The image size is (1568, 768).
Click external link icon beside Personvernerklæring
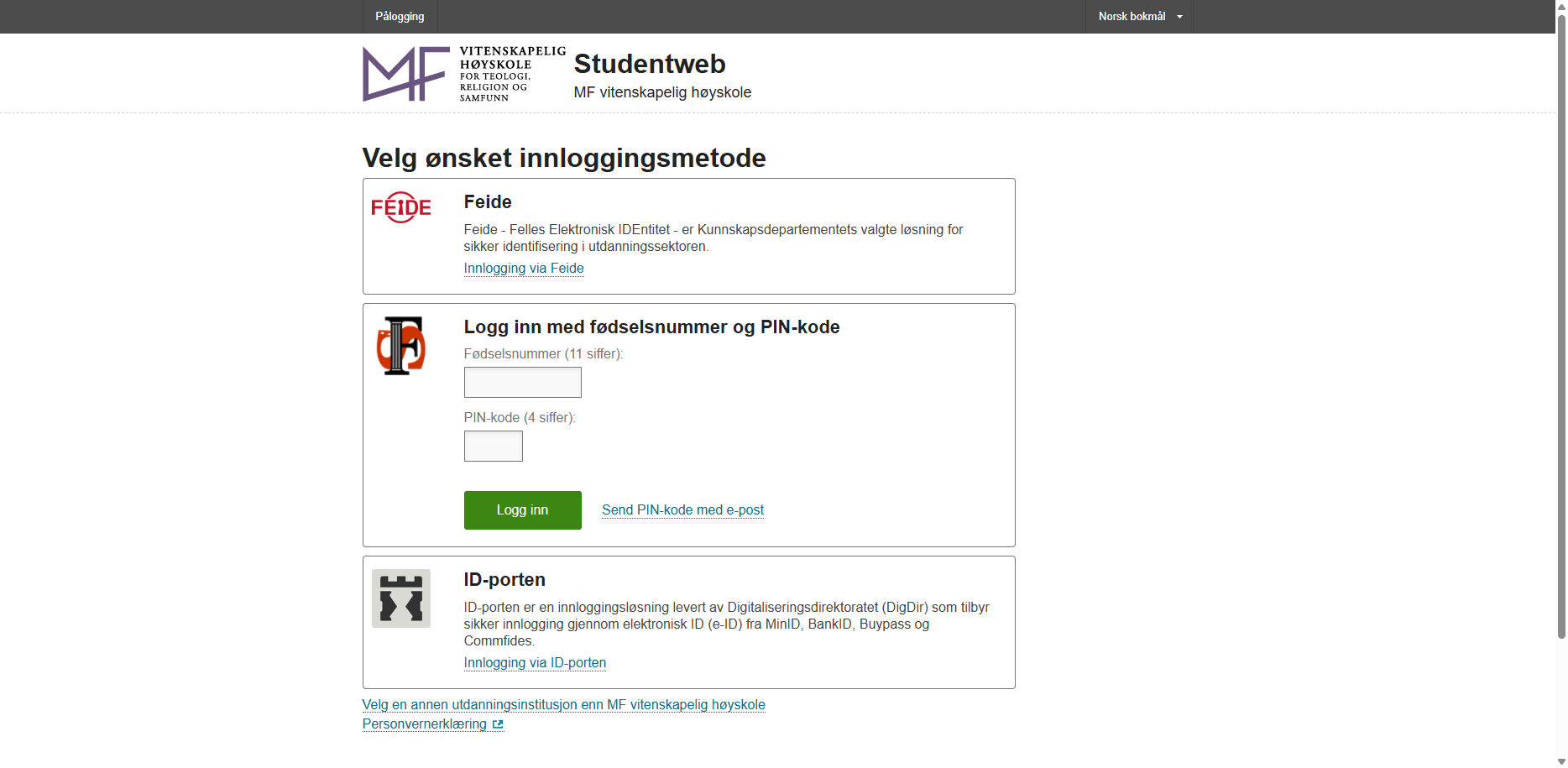pyautogui.click(x=498, y=724)
